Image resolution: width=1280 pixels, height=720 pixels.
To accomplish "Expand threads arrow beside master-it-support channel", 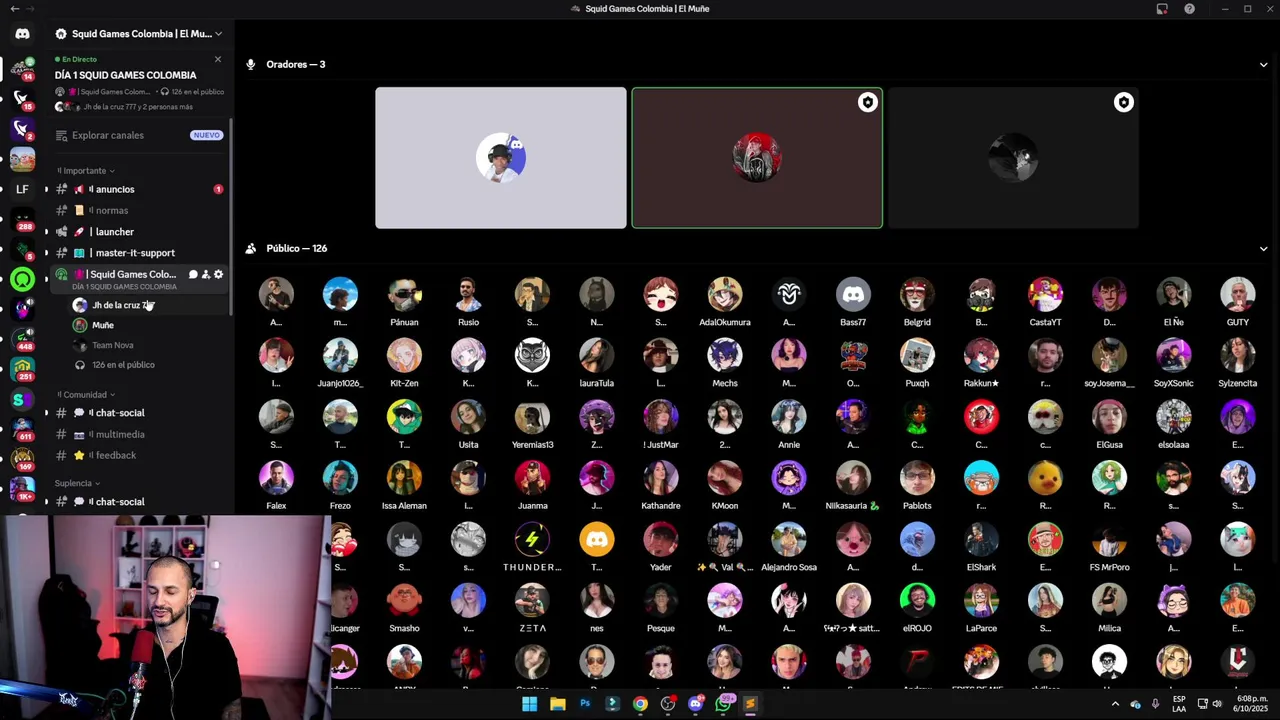I will click(x=45, y=253).
